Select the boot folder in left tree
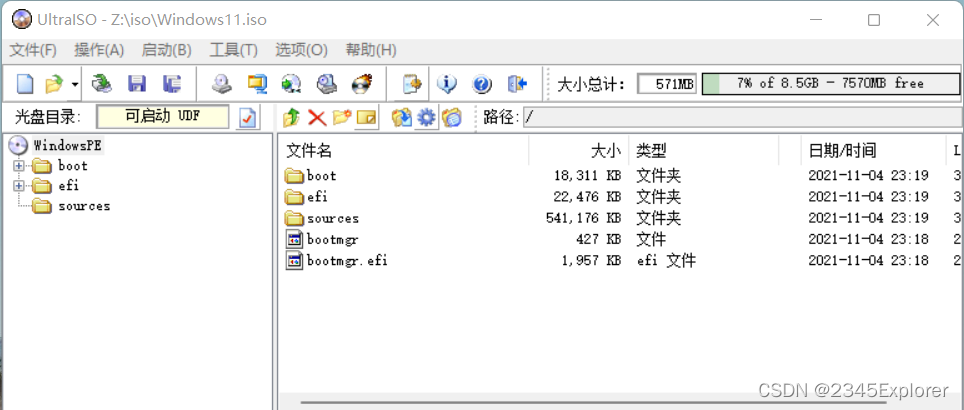 tap(73, 166)
